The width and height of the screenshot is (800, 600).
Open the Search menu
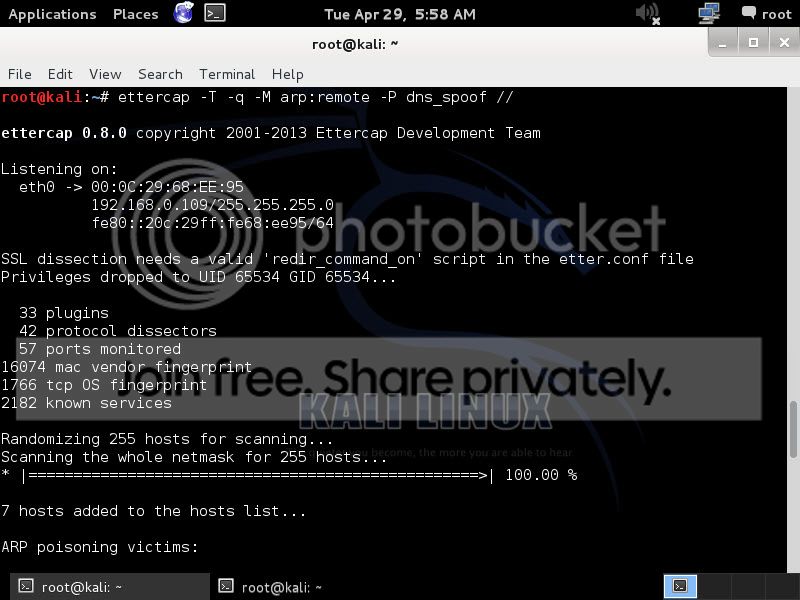click(160, 74)
